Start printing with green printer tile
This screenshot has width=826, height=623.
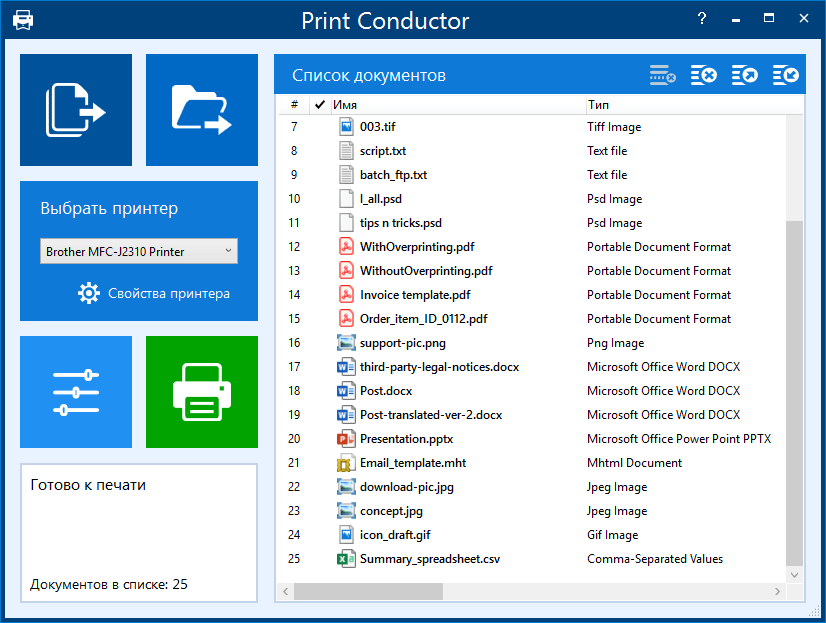pyautogui.click(x=202, y=392)
